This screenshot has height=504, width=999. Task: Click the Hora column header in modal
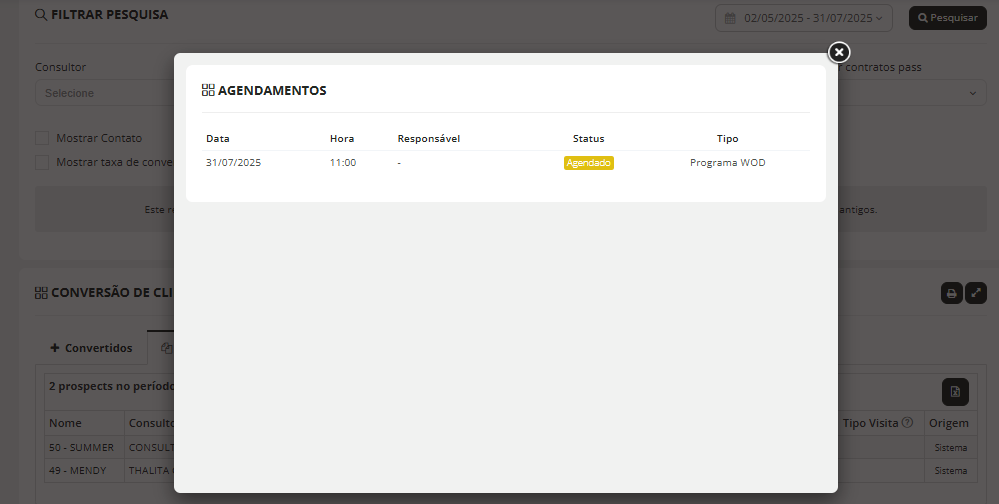pyautogui.click(x=342, y=138)
